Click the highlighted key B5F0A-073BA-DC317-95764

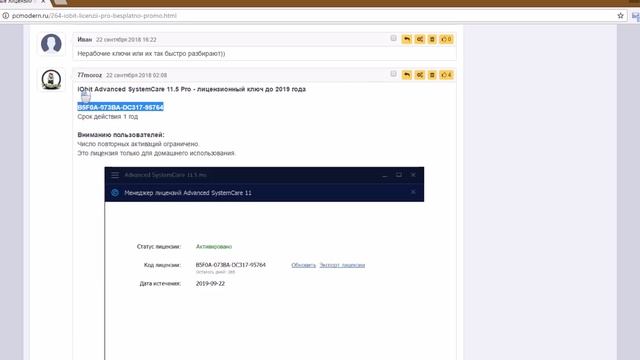pyautogui.click(x=120, y=107)
